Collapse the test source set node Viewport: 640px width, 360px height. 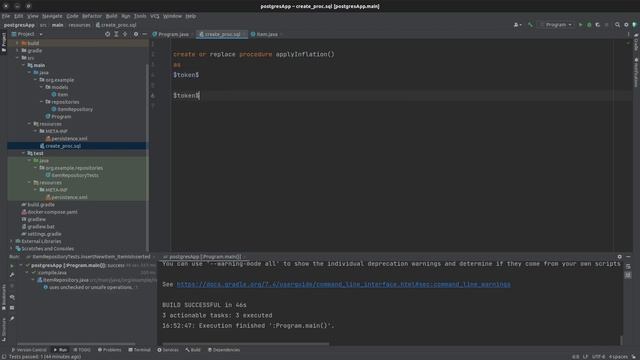24,153
